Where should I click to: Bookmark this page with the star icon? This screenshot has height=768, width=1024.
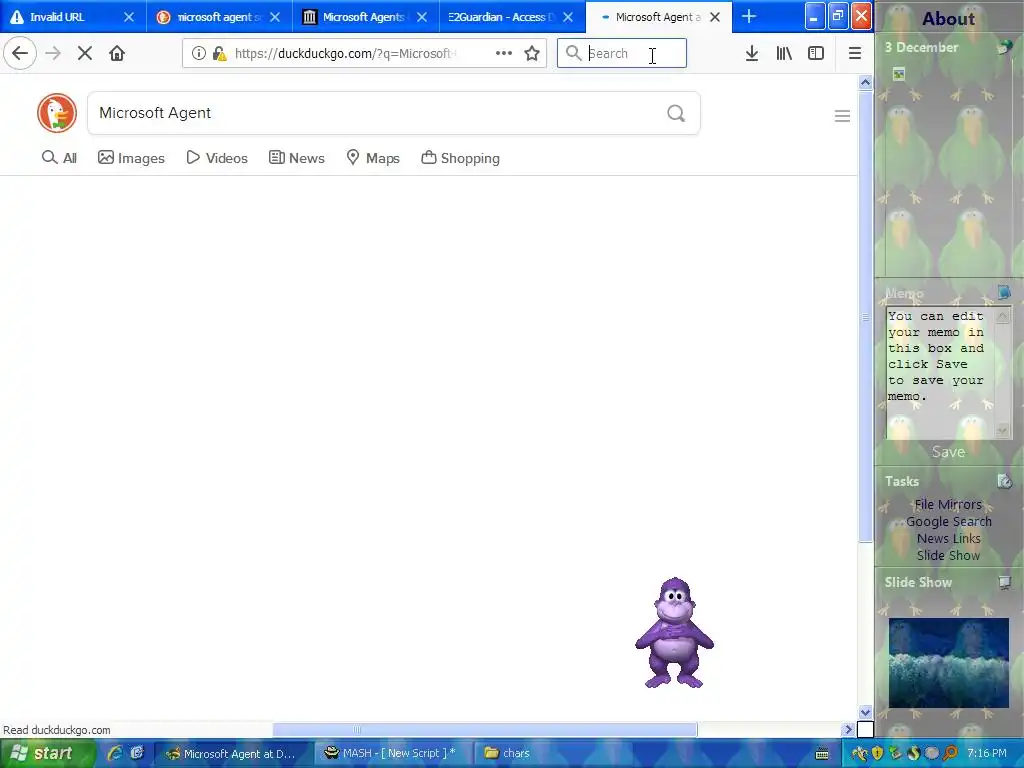(532, 53)
